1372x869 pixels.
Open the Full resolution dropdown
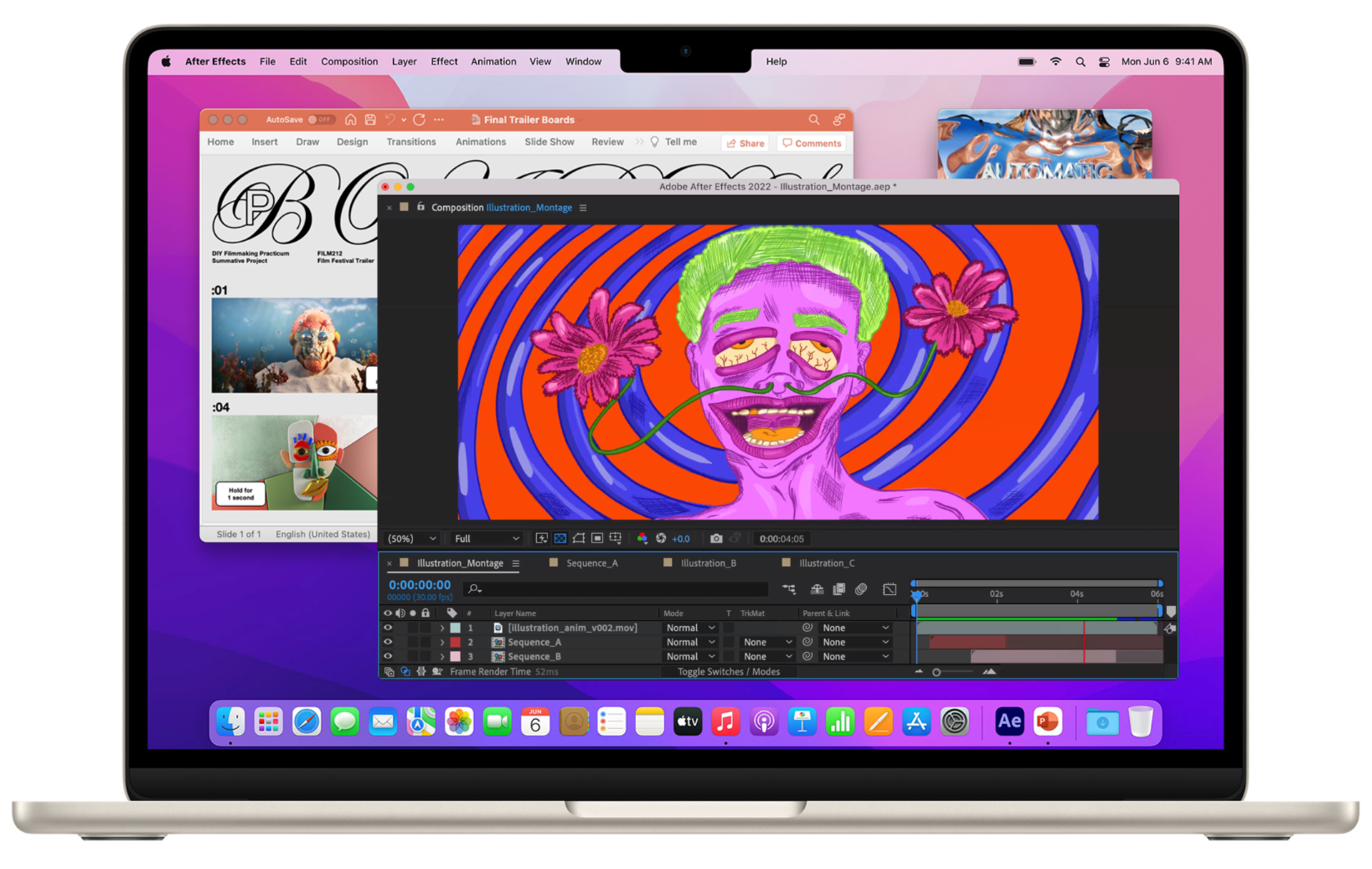(486, 539)
